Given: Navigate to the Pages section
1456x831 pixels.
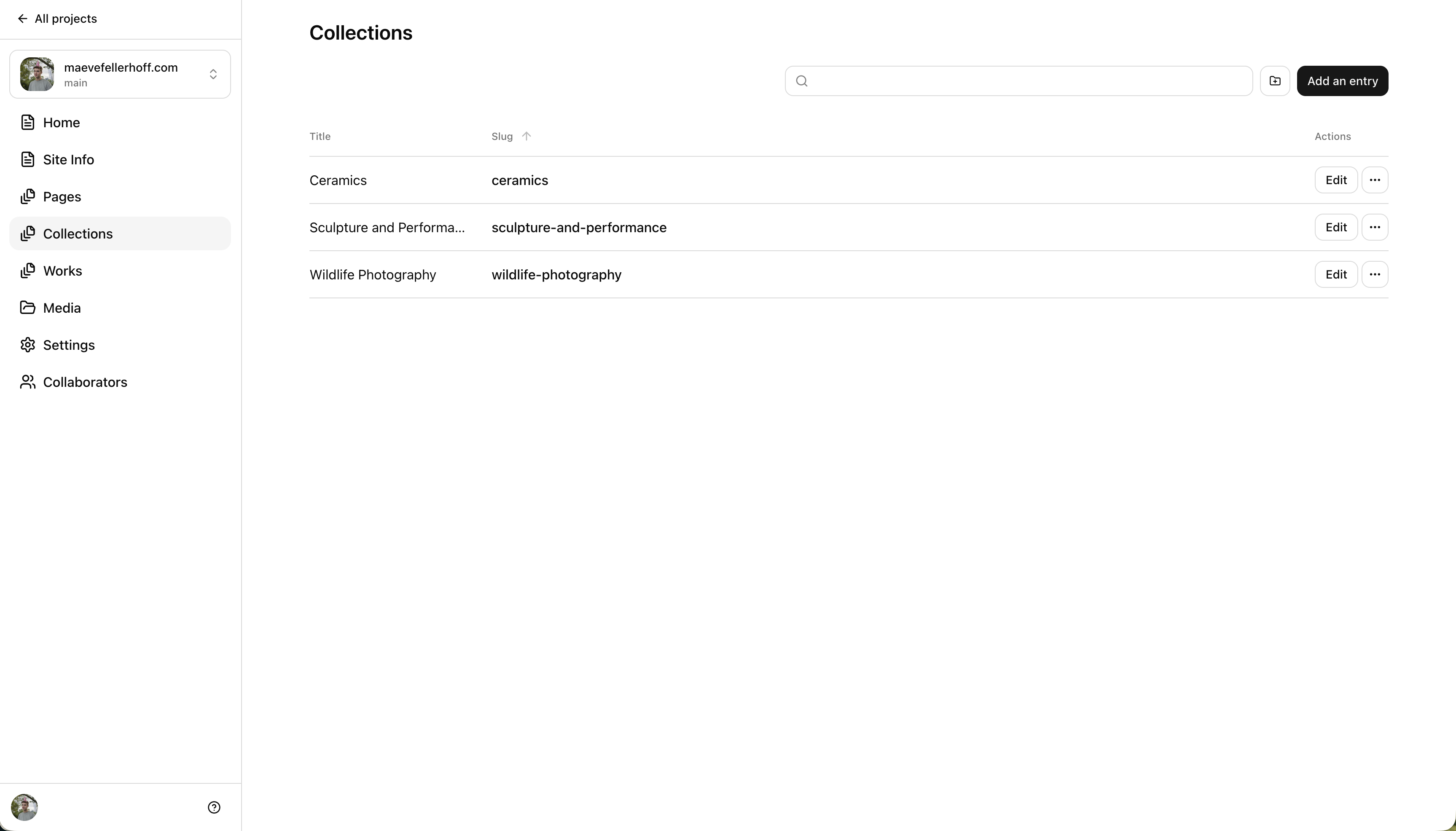Looking at the screenshot, I should [x=62, y=197].
